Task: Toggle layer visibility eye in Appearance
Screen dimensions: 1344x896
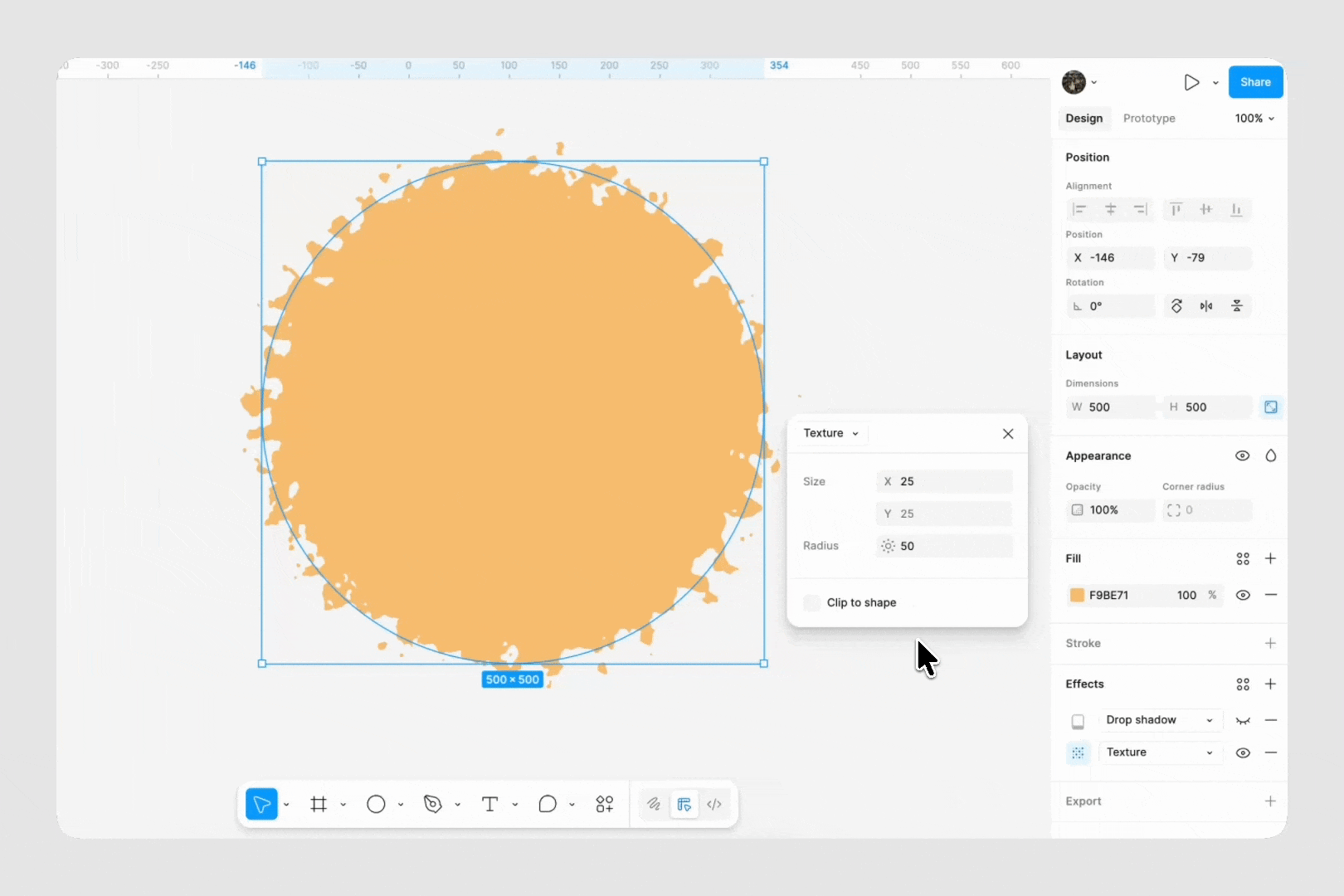Action: (1242, 455)
